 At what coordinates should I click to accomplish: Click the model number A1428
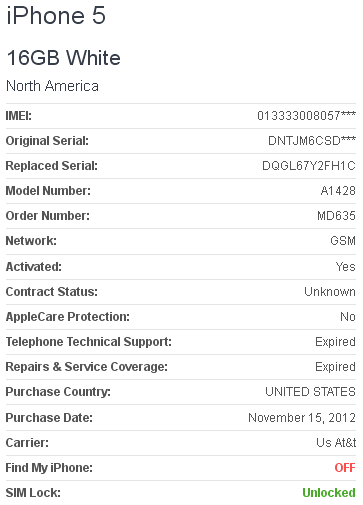[x=338, y=191]
